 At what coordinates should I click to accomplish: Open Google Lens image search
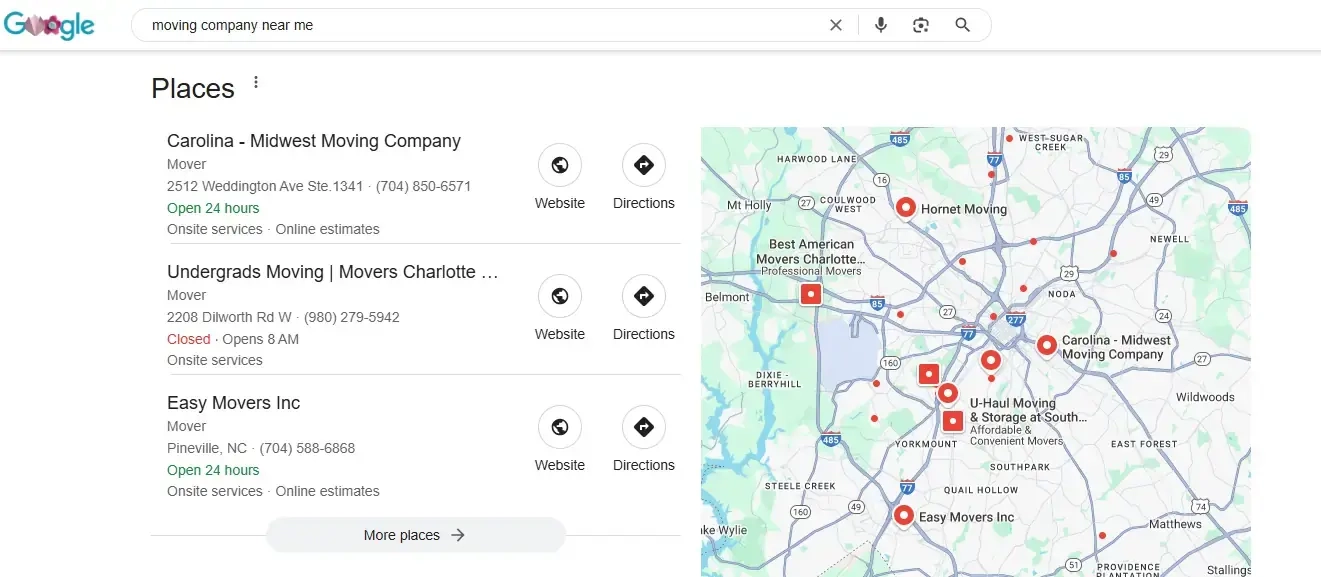click(921, 26)
